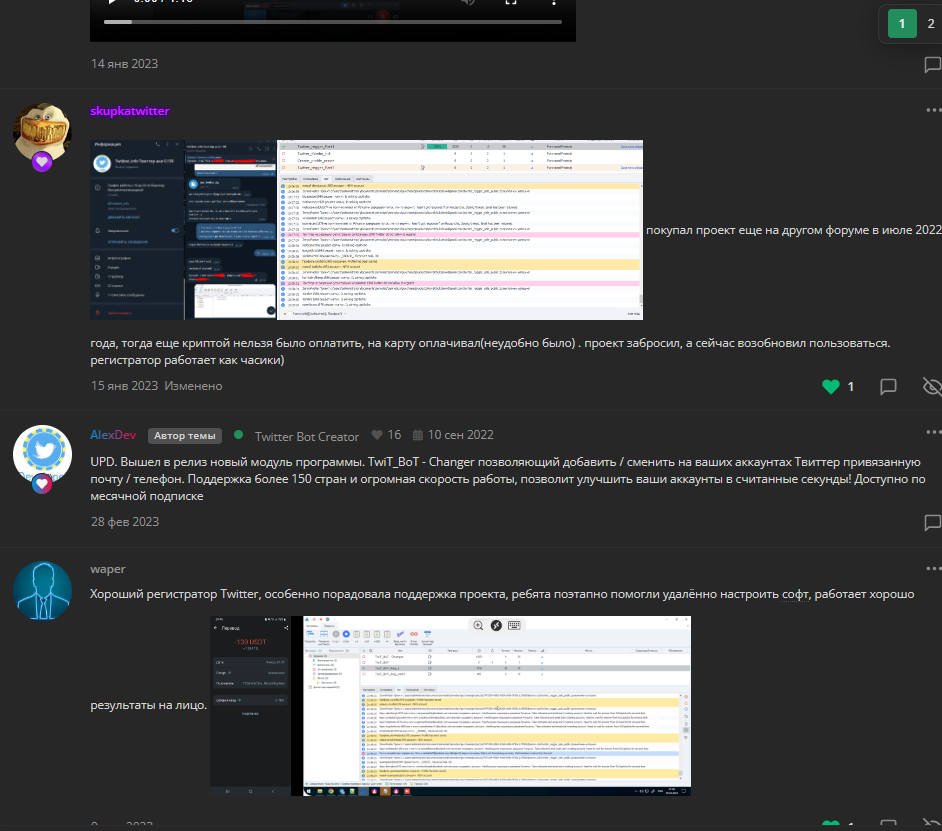Open the waper username profile link
942x831 pixels.
point(108,568)
